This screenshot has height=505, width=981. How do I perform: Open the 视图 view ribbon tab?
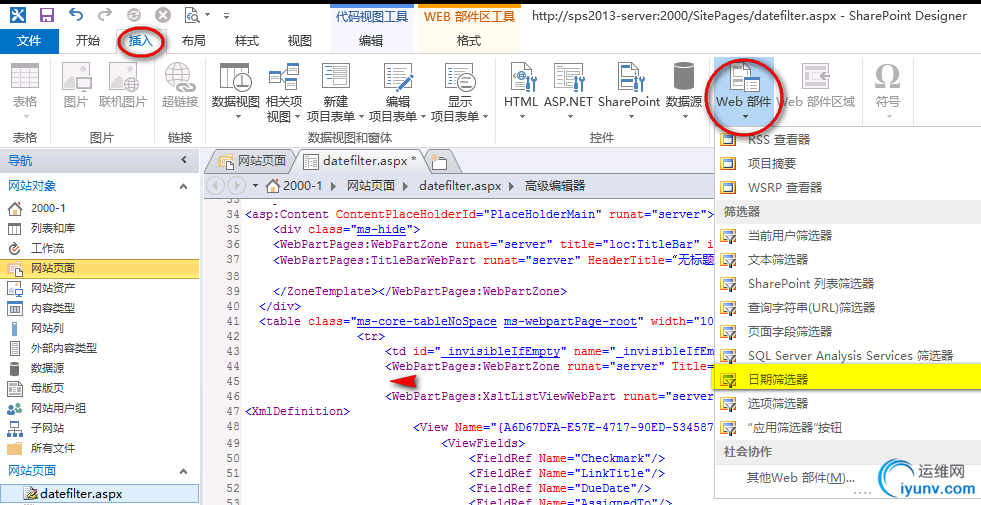[x=300, y=41]
